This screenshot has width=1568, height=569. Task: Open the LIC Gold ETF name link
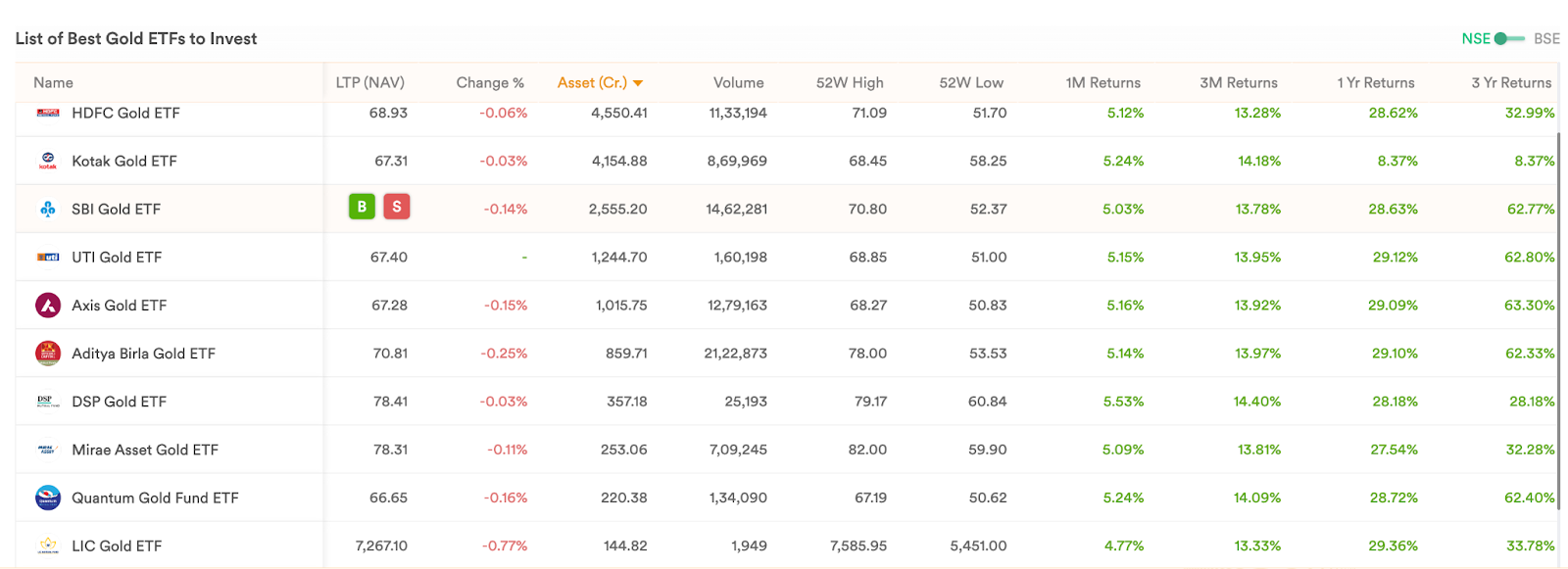[x=117, y=545]
